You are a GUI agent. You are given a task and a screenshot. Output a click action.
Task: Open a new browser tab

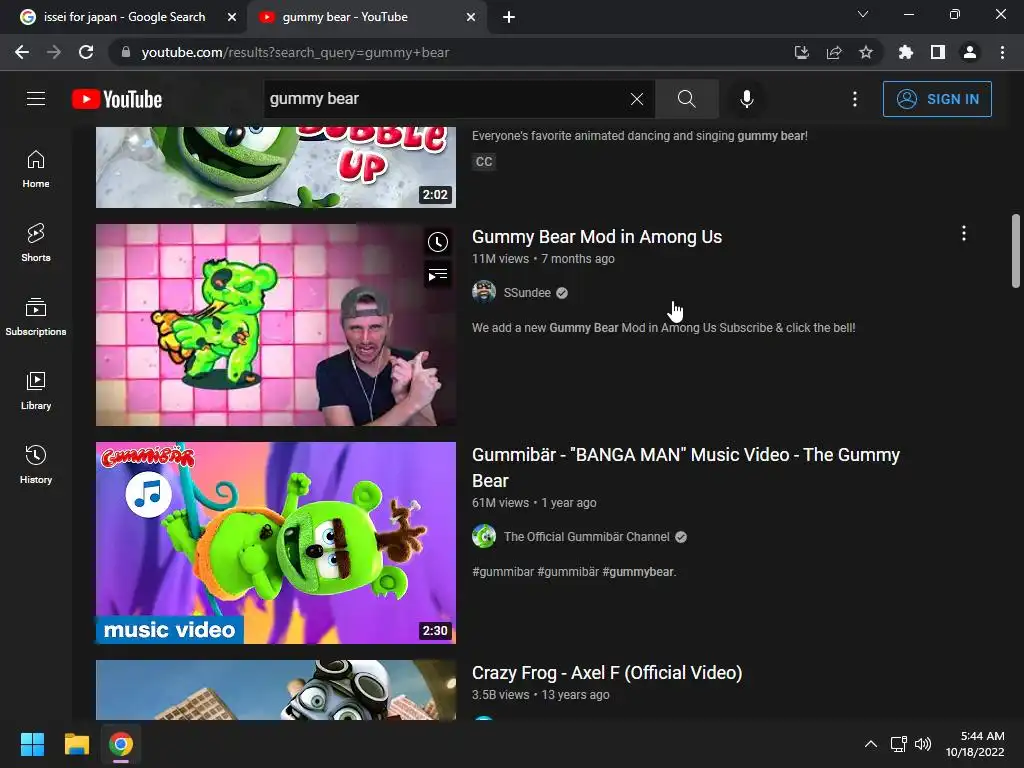(509, 17)
